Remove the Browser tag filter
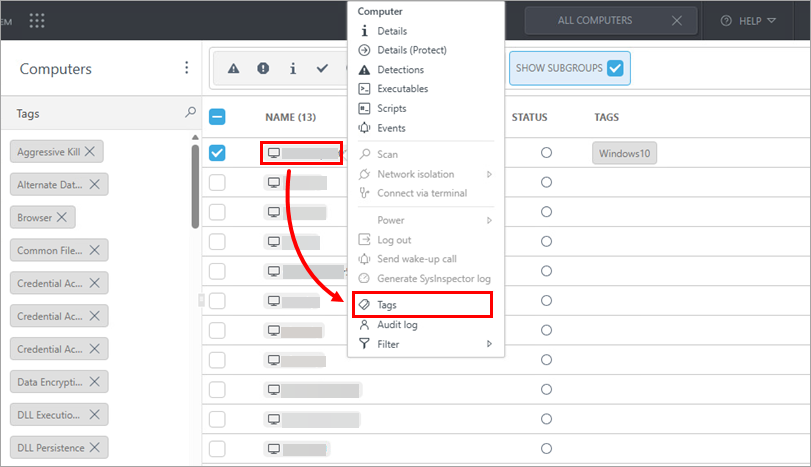The height and width of the screenshot is (467, 811). tap(62, 217)
